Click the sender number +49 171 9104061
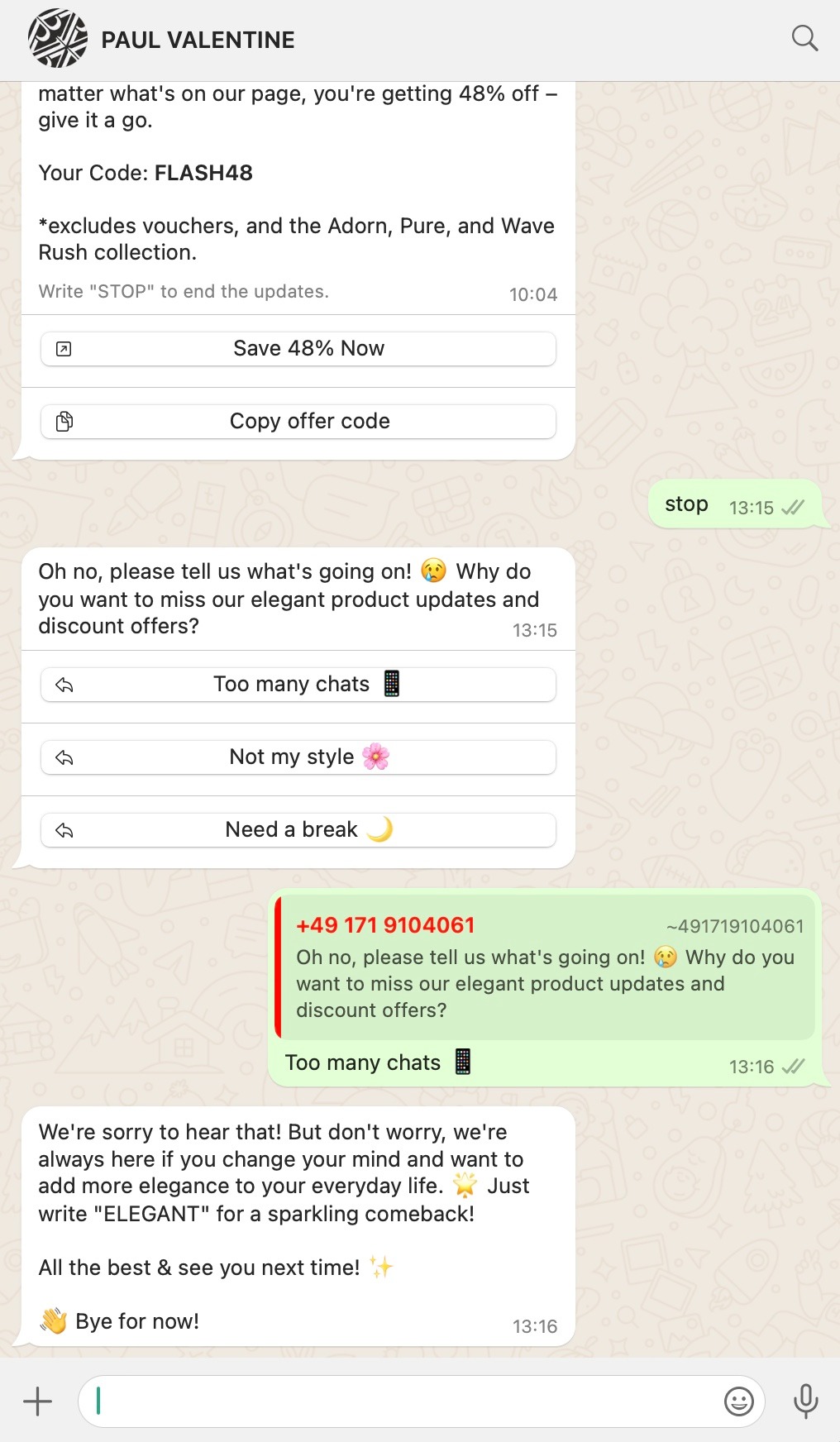Viewport: 840px width, 1442px height. tap(385, 925)
